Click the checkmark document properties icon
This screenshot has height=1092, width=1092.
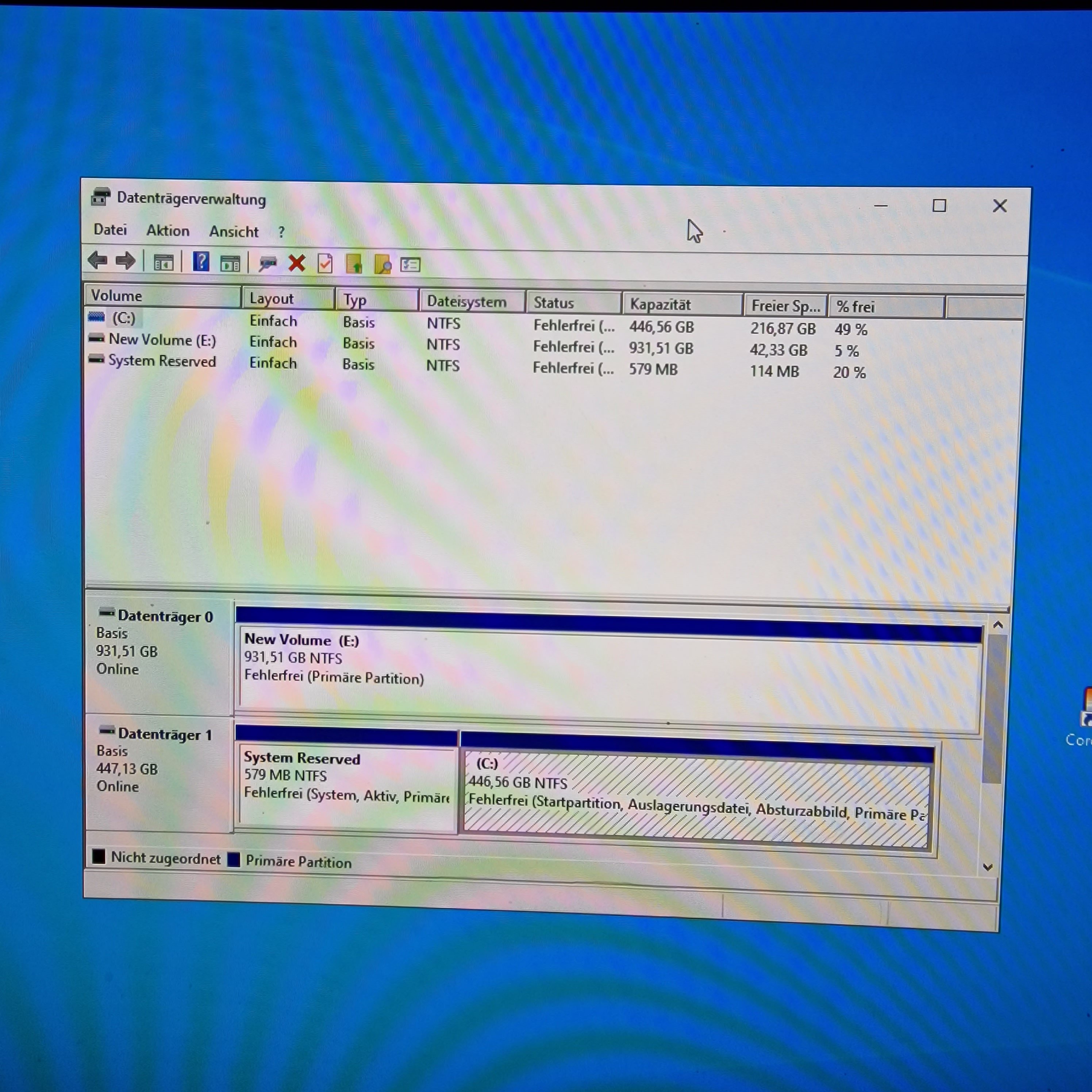[x=325, y=264]
